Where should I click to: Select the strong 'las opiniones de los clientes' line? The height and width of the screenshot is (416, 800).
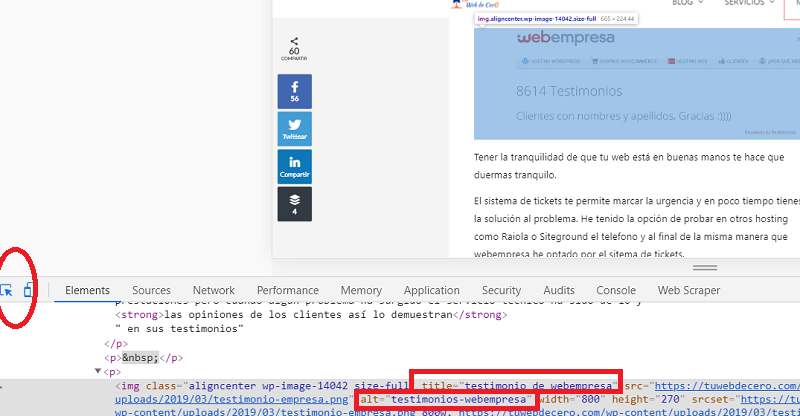tap(311, 314)
